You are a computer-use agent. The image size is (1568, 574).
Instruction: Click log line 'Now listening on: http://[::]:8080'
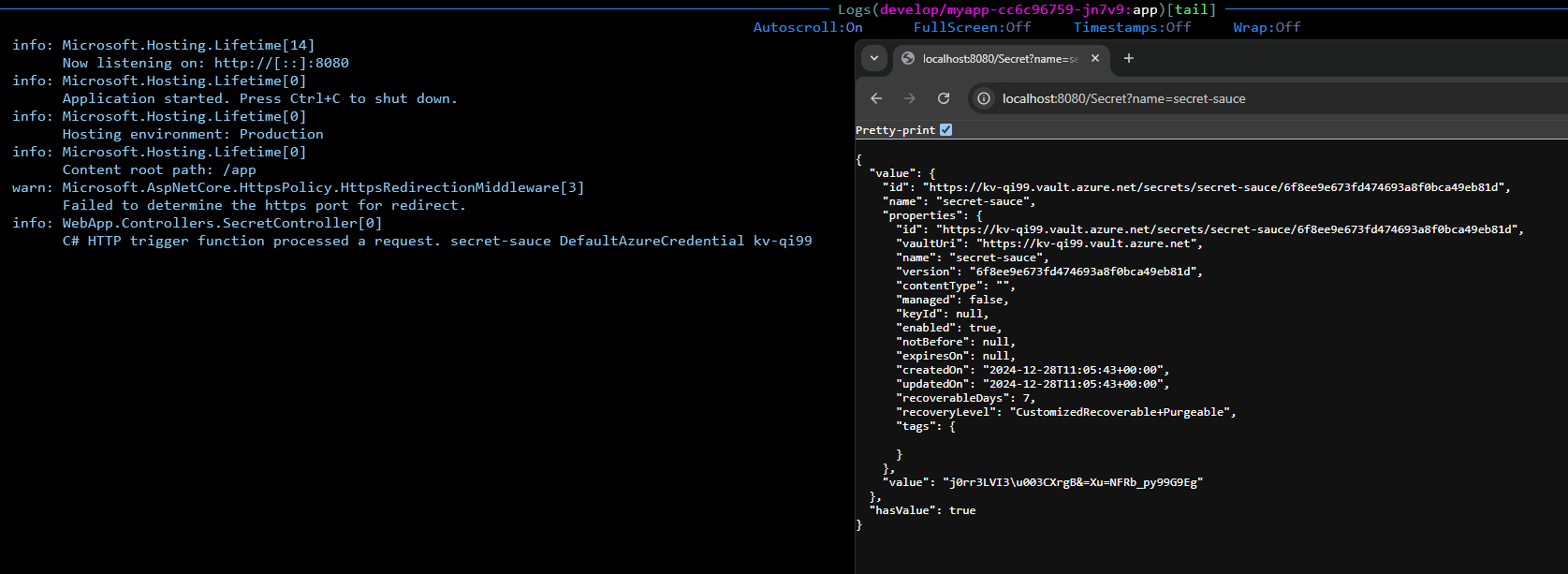[206, 63]
